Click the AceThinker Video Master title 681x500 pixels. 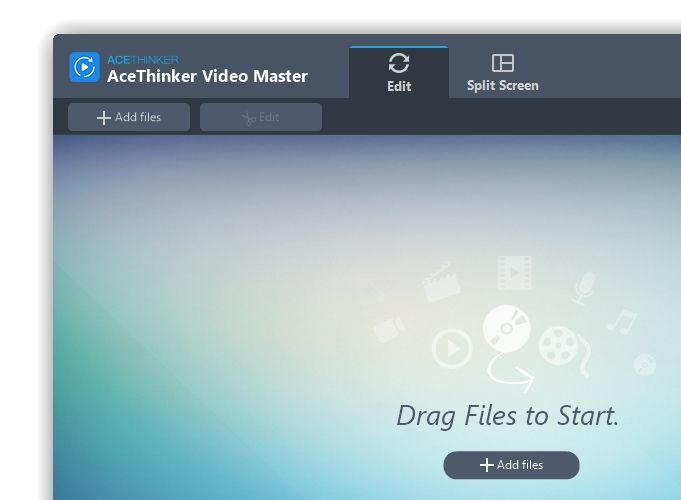point(207,76)
